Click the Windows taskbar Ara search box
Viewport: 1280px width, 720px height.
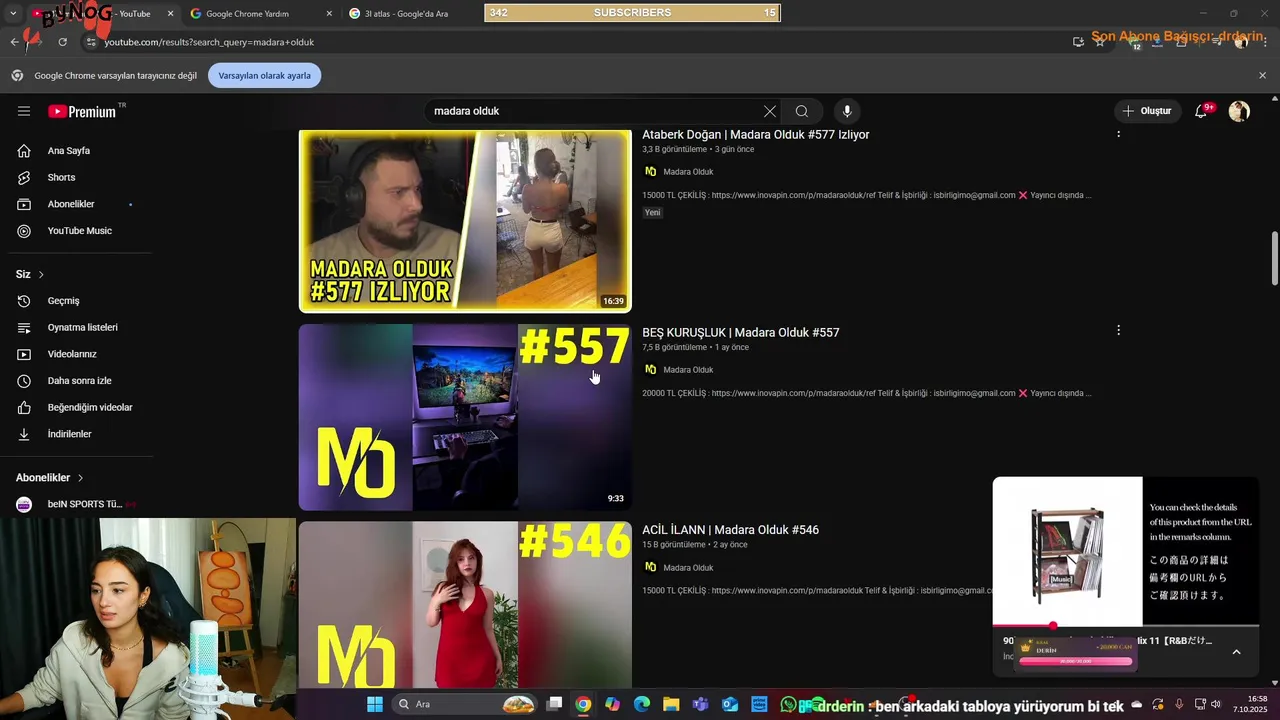click(466, 704)
